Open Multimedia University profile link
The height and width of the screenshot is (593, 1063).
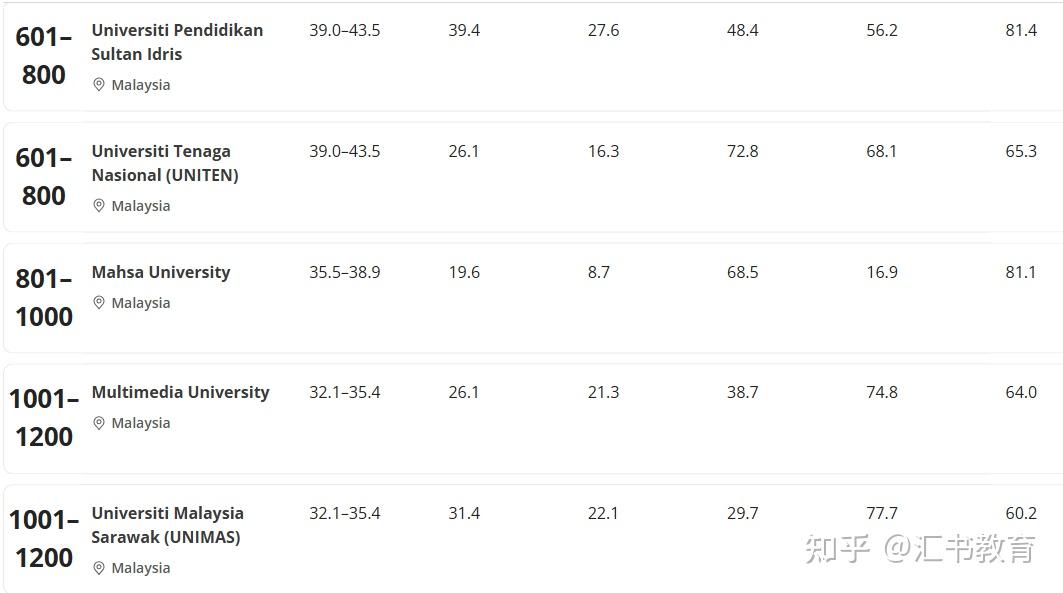[180, 392]
